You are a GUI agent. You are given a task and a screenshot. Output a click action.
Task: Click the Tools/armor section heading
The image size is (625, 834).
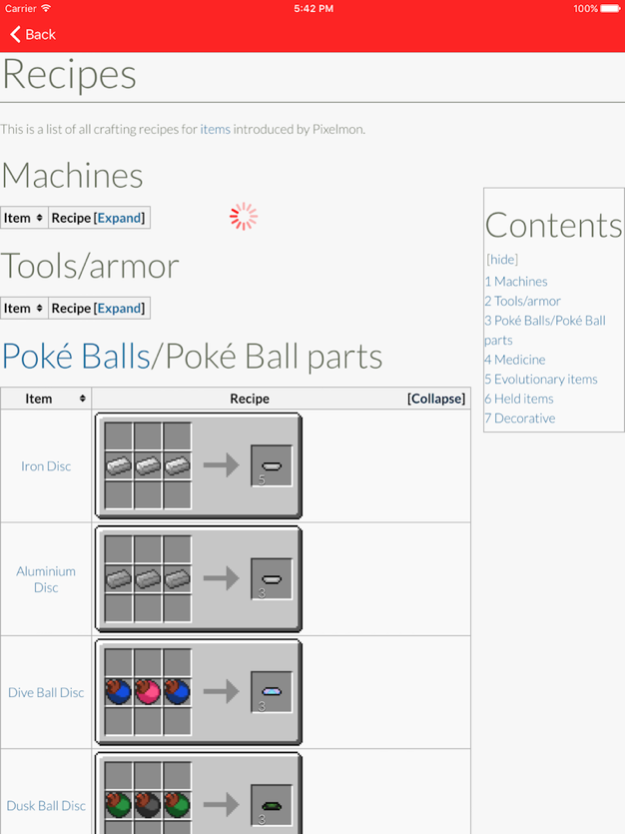90,266
